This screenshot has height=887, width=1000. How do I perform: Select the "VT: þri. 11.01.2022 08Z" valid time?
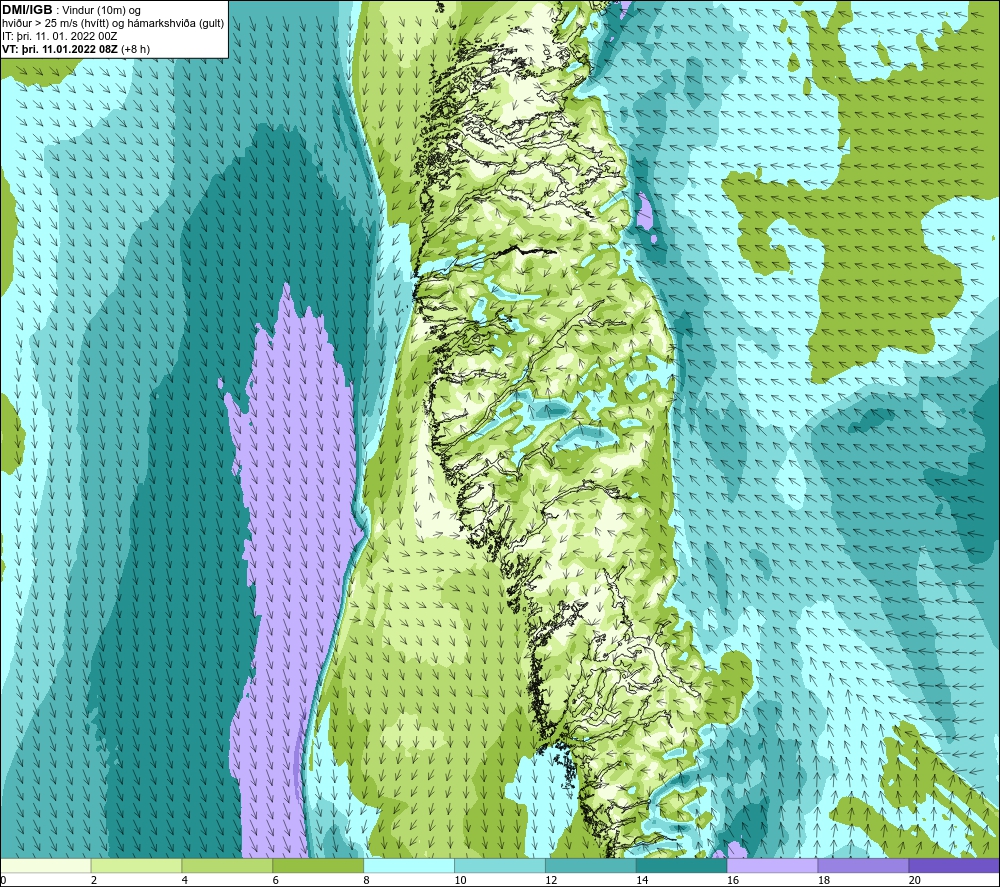(x=59, y=49)
